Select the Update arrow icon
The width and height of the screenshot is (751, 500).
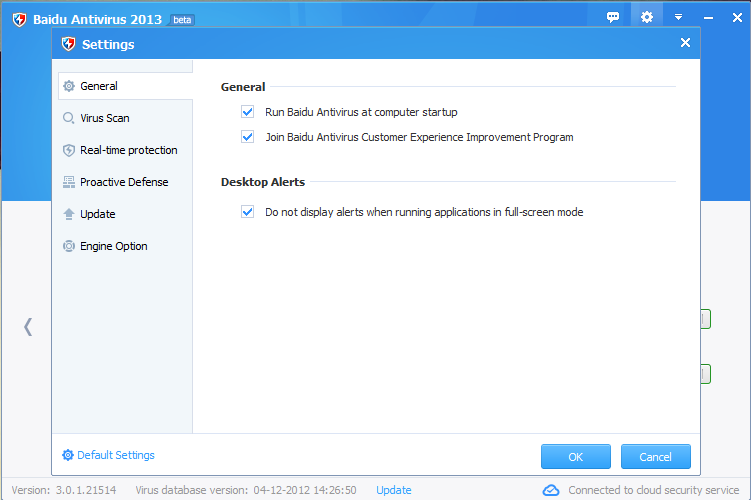(x=69, y=214)
